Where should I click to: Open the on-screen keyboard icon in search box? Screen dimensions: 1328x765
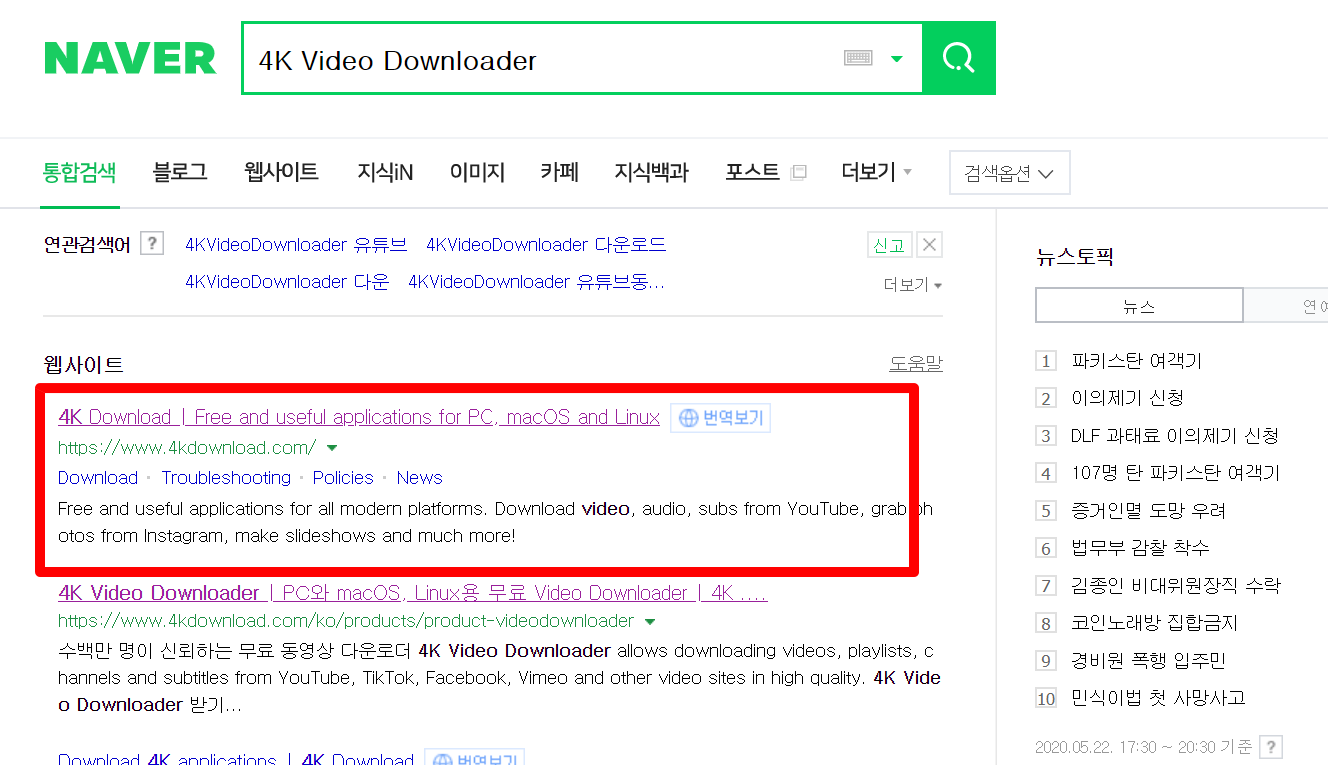858,58
